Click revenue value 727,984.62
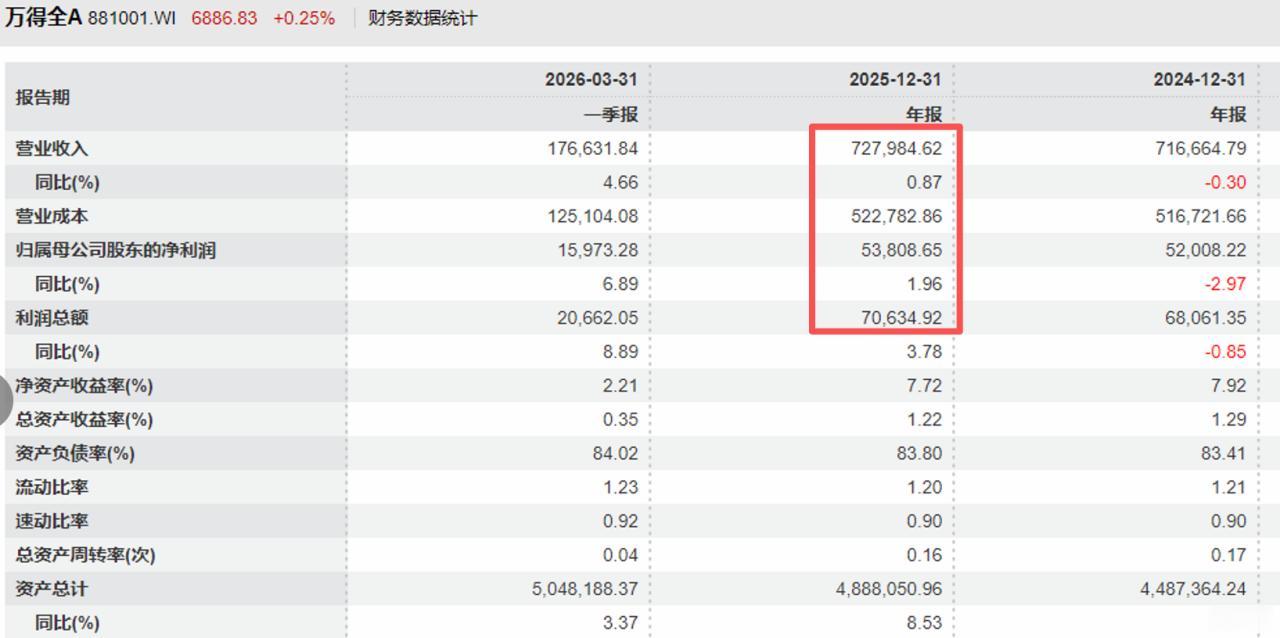This screenshot has height=638, width=1280. click(x=897, y=148)
